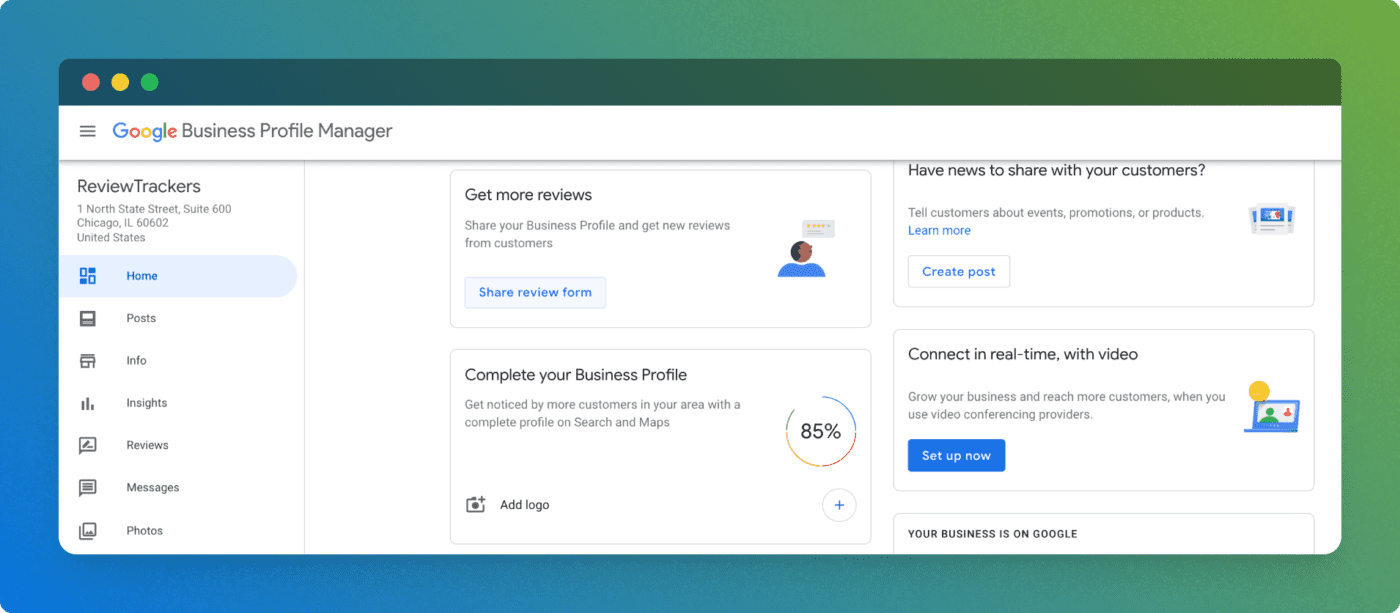
Task: Click the Reviews star icon in sidebar
Action: (88, 446)
